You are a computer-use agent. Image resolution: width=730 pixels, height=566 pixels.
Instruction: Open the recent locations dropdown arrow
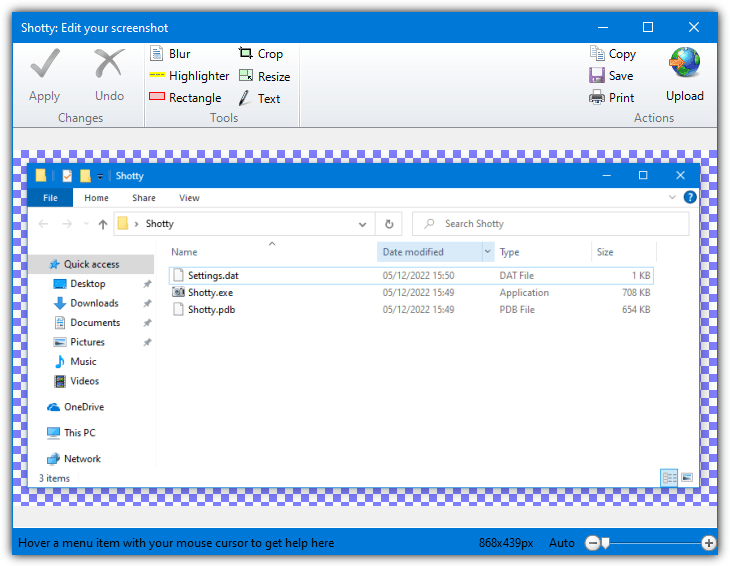[86, 224]
